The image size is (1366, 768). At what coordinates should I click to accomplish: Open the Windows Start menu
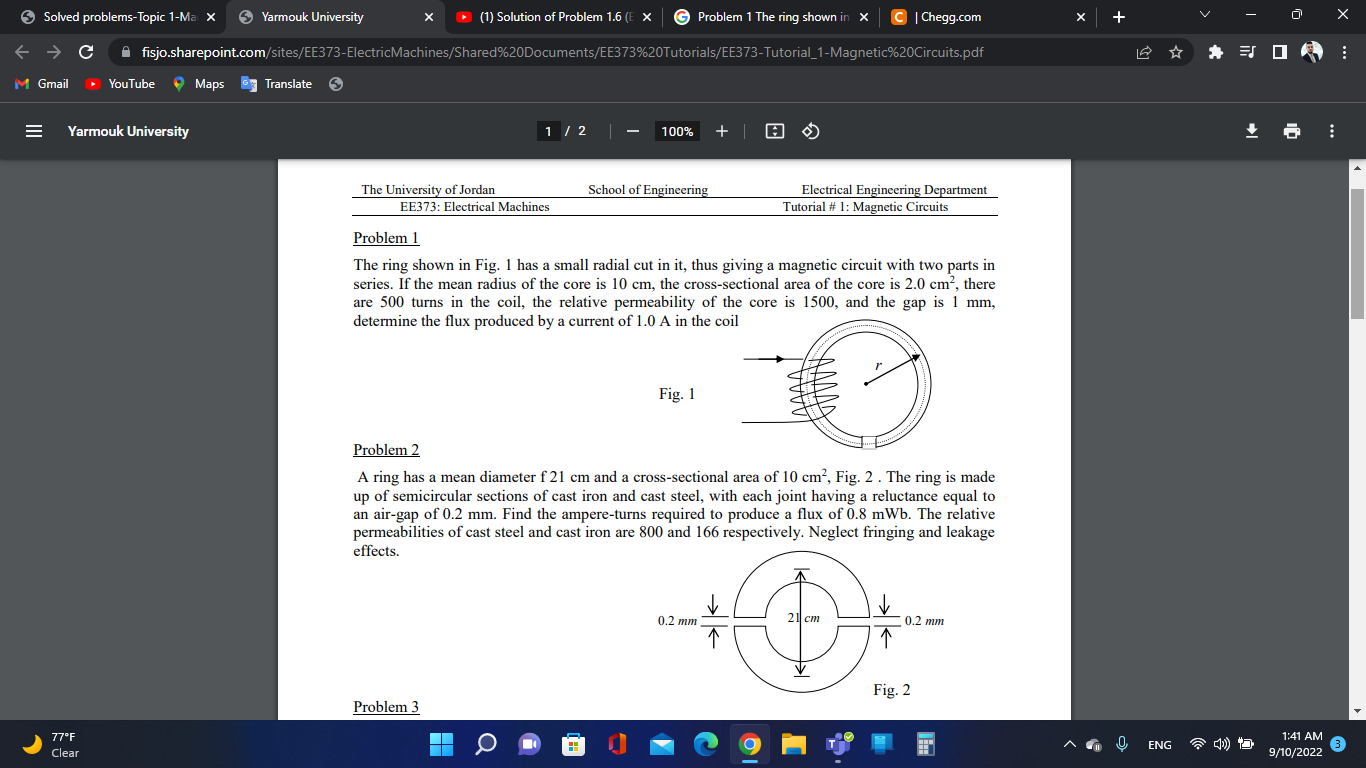(x=441, y=744)
